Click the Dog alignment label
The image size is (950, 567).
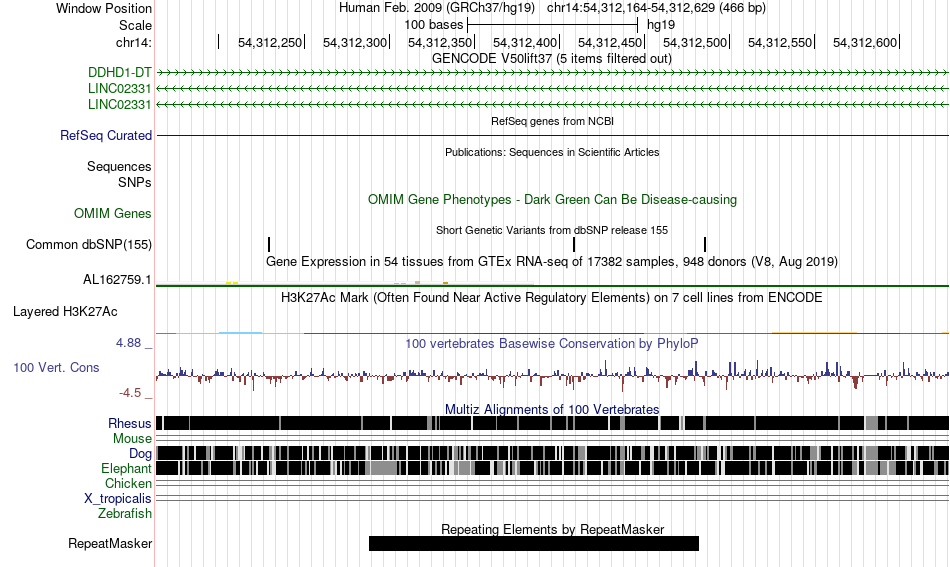tap(140, 454)
